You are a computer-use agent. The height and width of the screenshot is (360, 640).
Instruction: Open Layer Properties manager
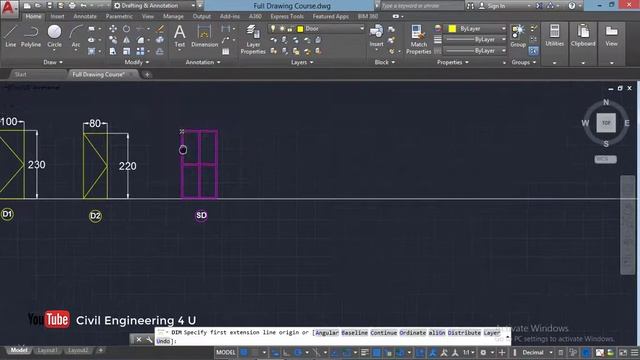pyautogui.click(x=253, y=39)
